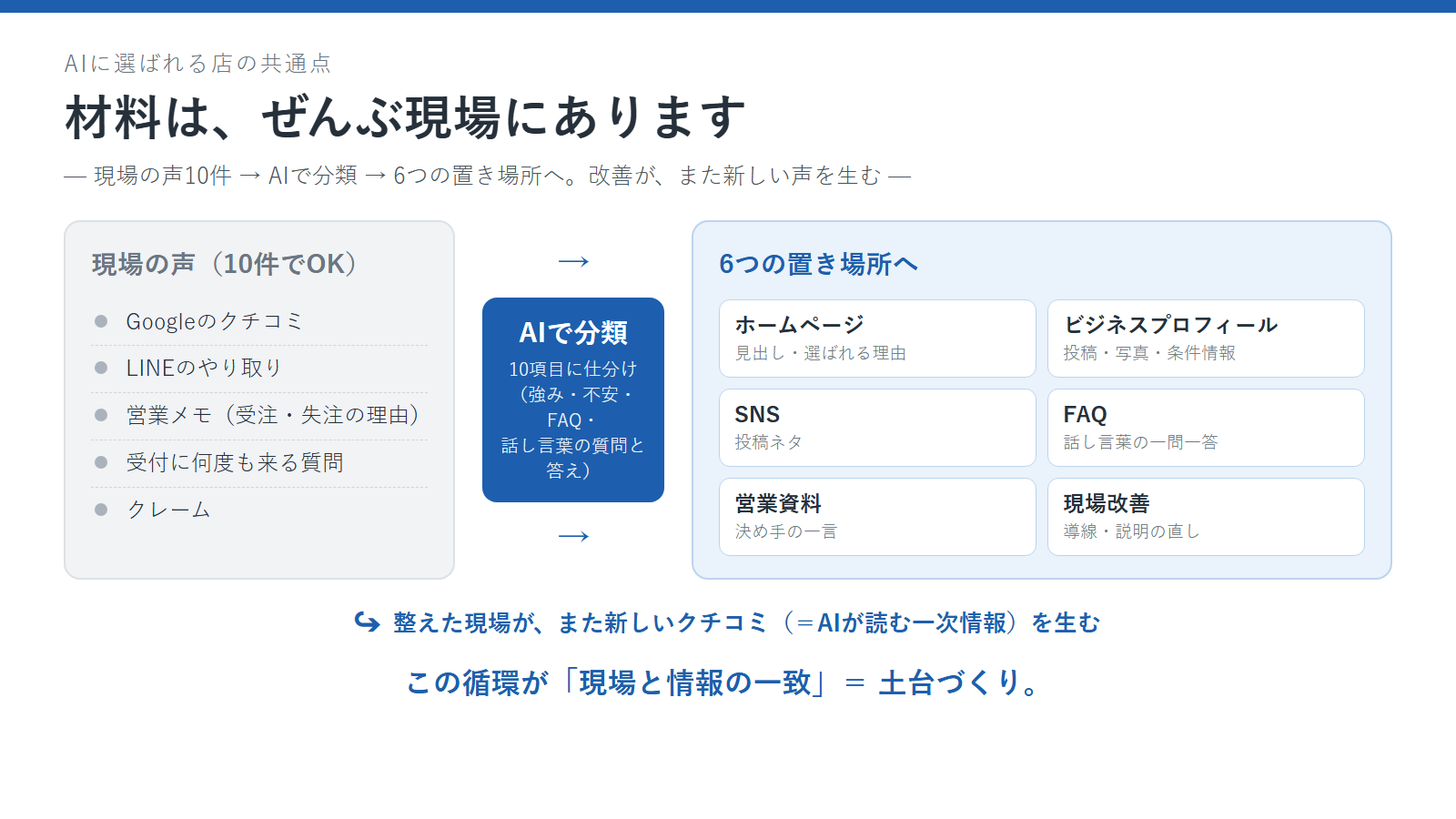This screenshot has width=1456, height=819.
Task: Select the 'SNS' card
Action: tap(877, 428)
